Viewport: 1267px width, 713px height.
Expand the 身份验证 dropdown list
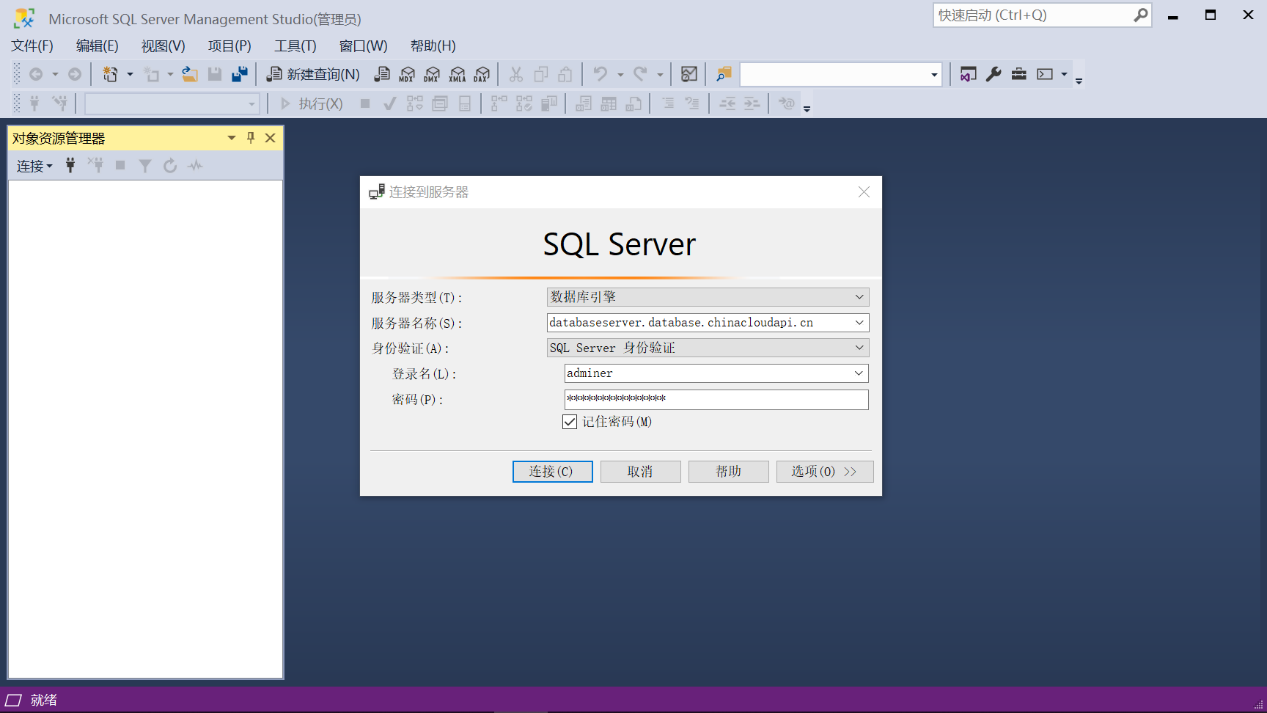(x=858, y=347)
